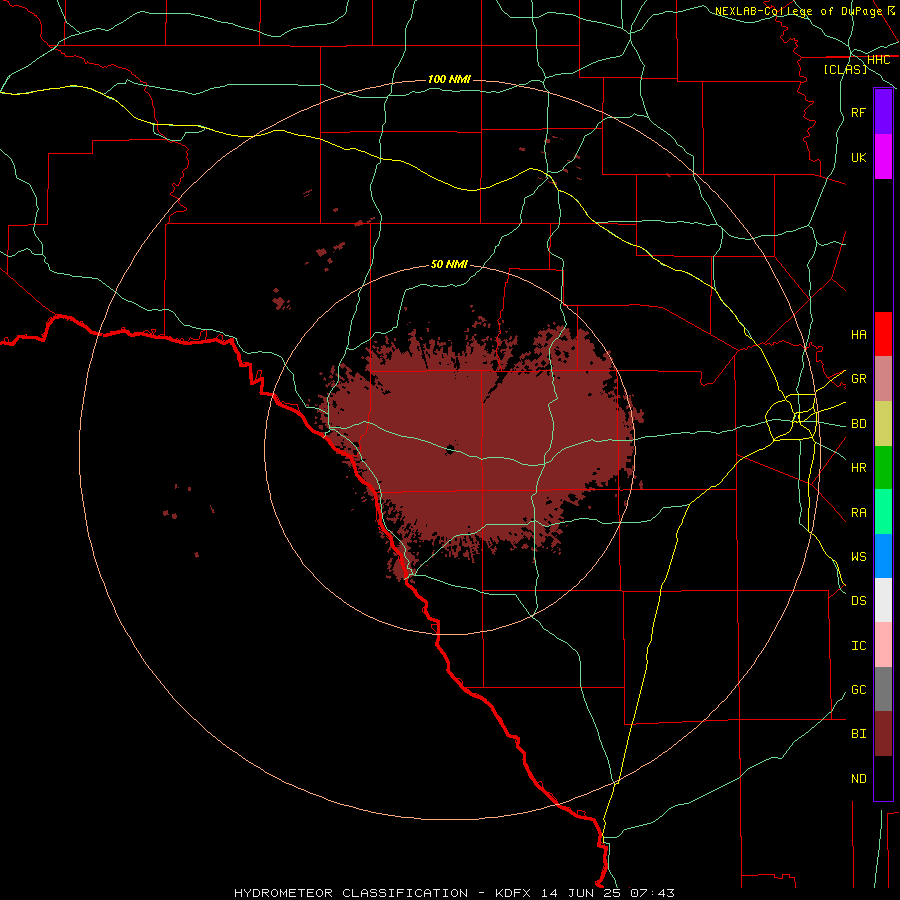
Task: Select the WS blue legend swatch
Action: (x=883, y=556)
